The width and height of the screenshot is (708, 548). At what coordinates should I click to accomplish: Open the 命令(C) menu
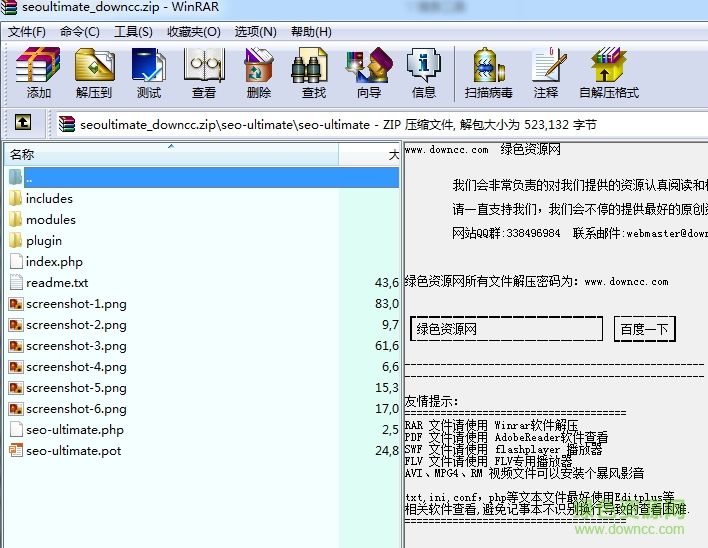pyautogui.click(x=79, y=32)
